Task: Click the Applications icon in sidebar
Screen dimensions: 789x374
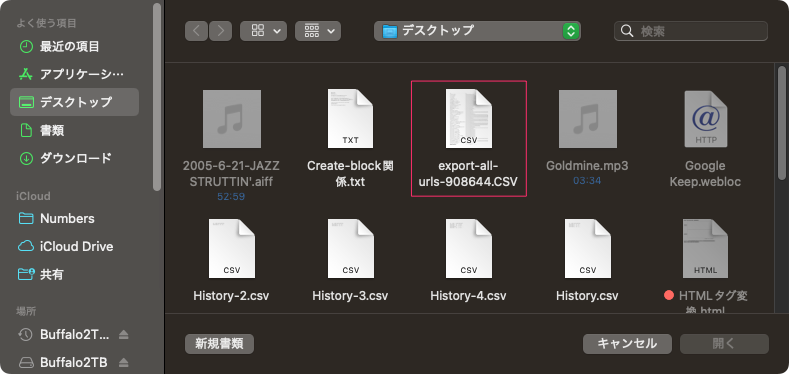Action: [25, 74]
